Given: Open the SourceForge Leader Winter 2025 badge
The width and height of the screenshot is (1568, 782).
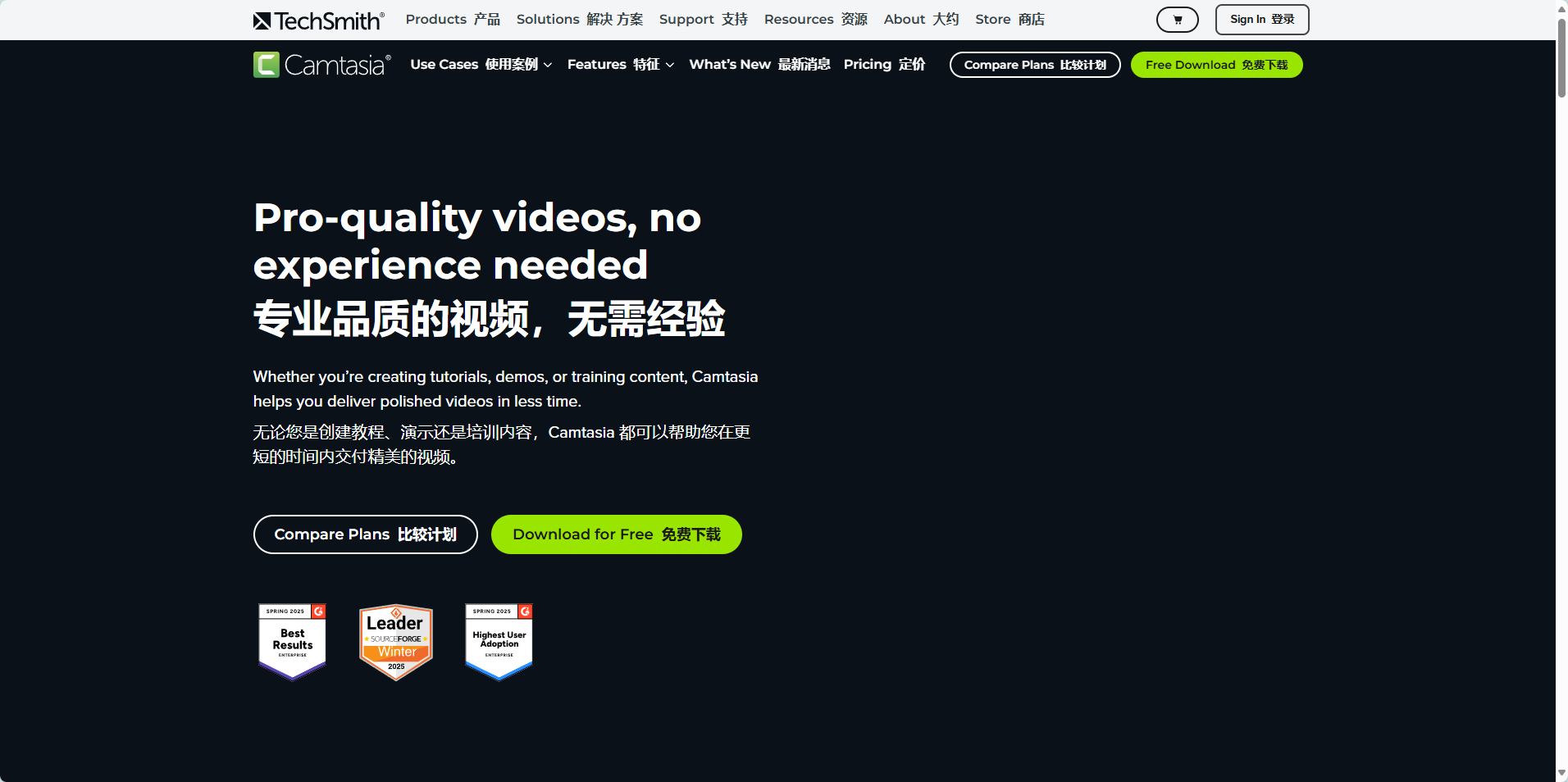Looking at the screenshot, I should click(396, 642).
